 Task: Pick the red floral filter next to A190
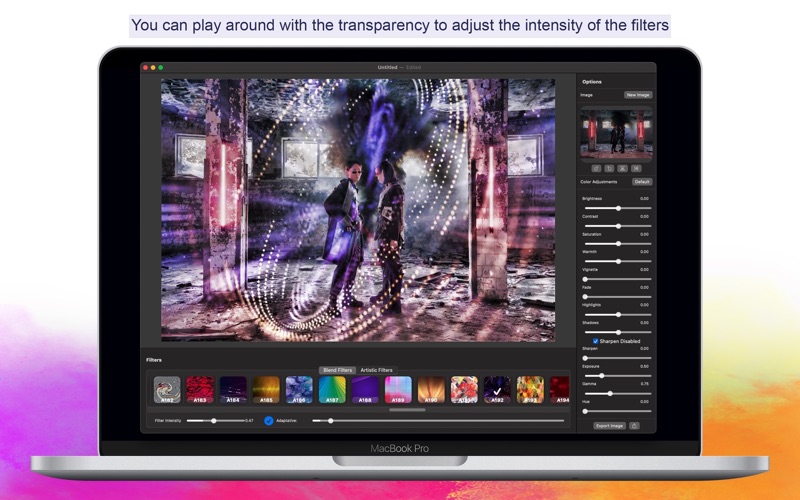[464, 390]
